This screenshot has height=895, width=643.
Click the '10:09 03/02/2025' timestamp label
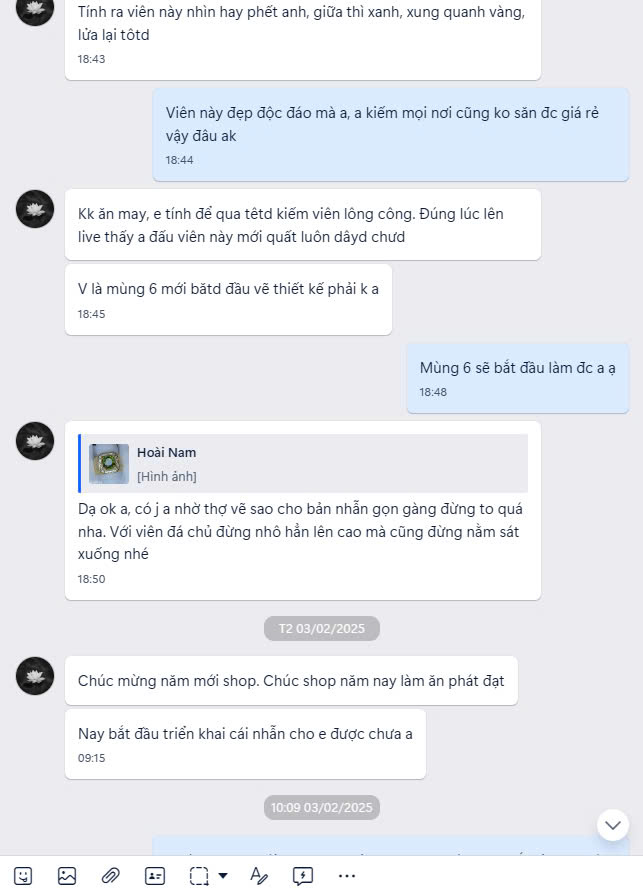322,808
